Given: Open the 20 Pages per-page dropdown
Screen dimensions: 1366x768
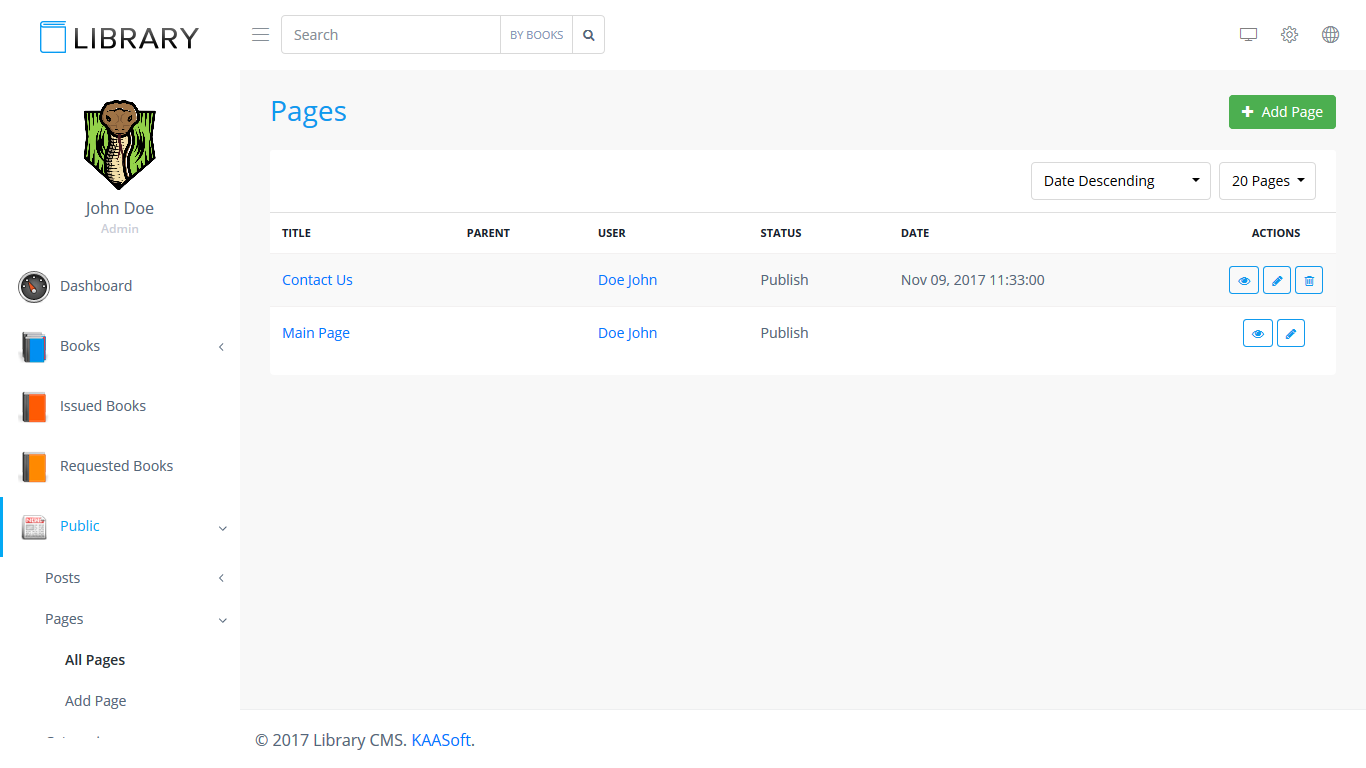Looking at the screenshot, I should click(1267, 181).
